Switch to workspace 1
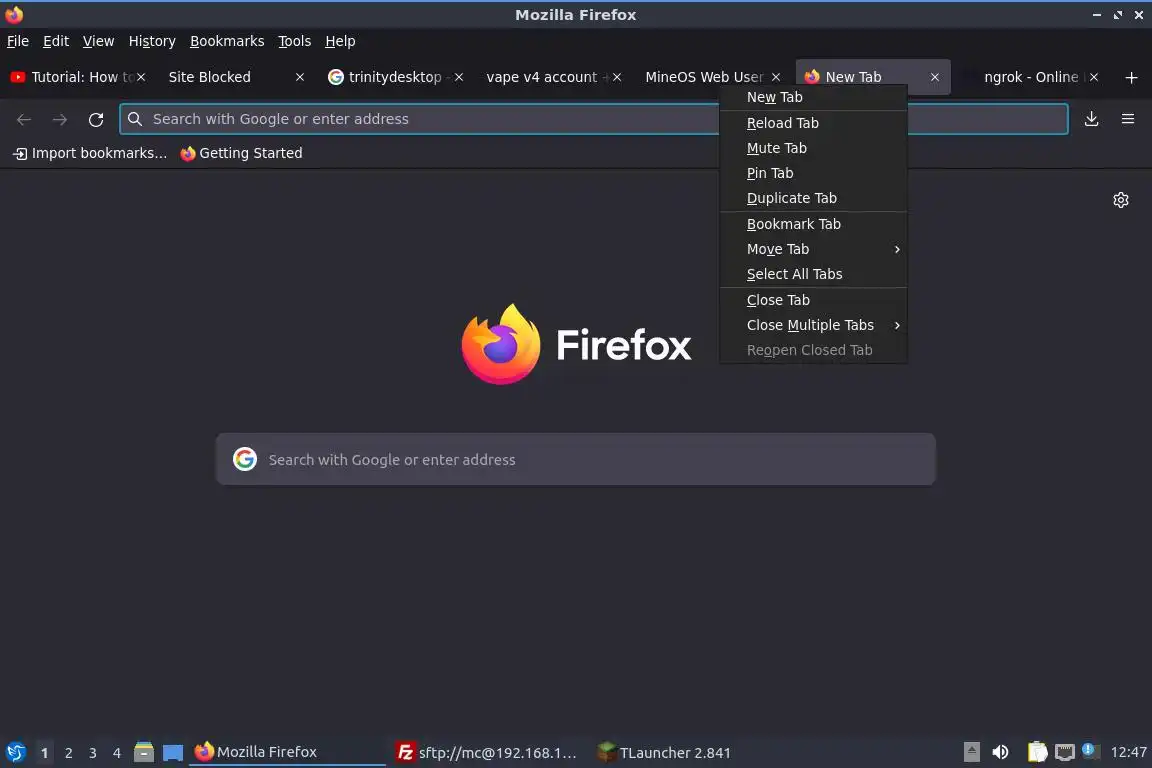The height and width of the screenshot is (768, 1152). point(44,753)
